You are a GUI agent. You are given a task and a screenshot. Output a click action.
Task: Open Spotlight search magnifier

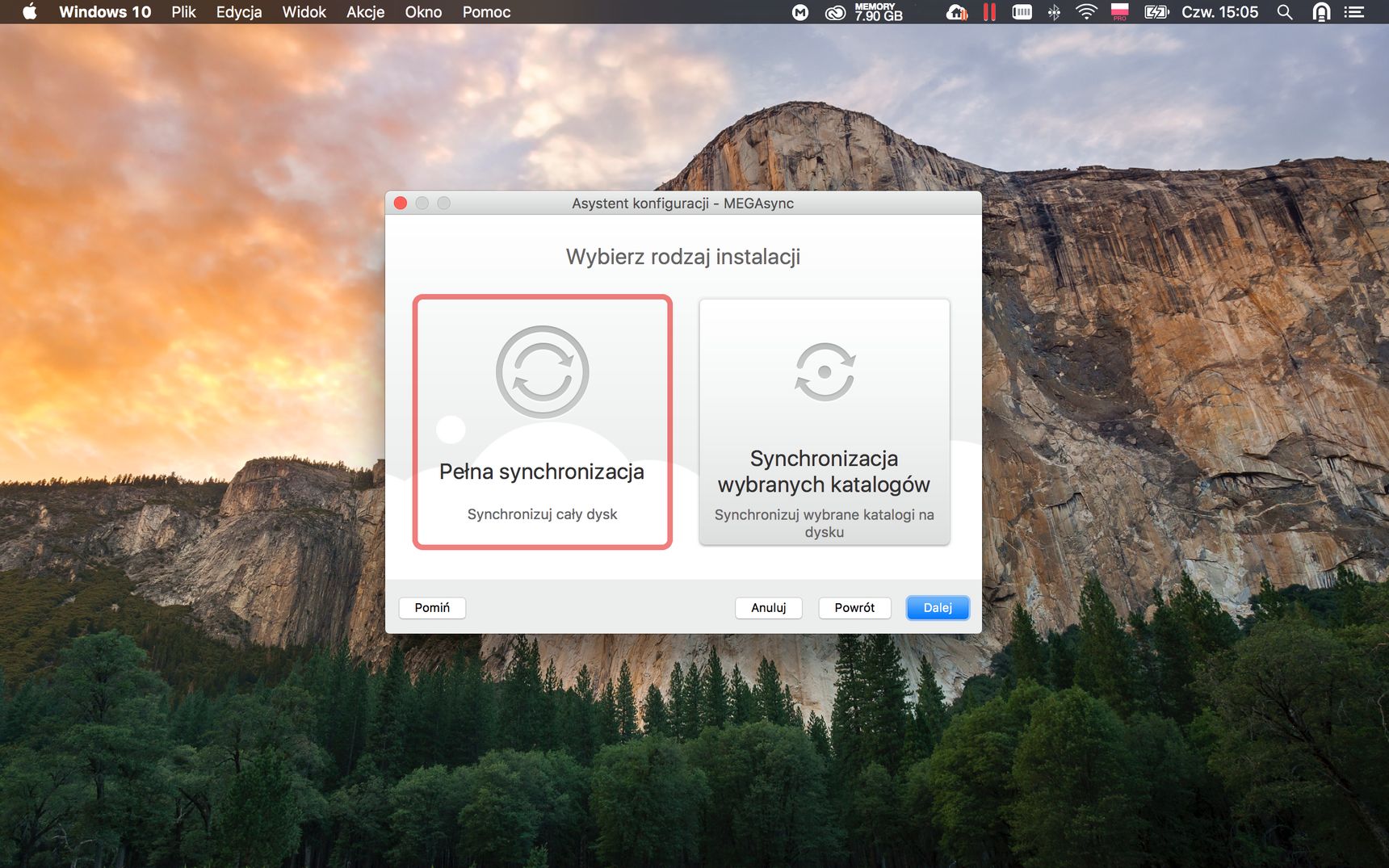[1285, 12]
